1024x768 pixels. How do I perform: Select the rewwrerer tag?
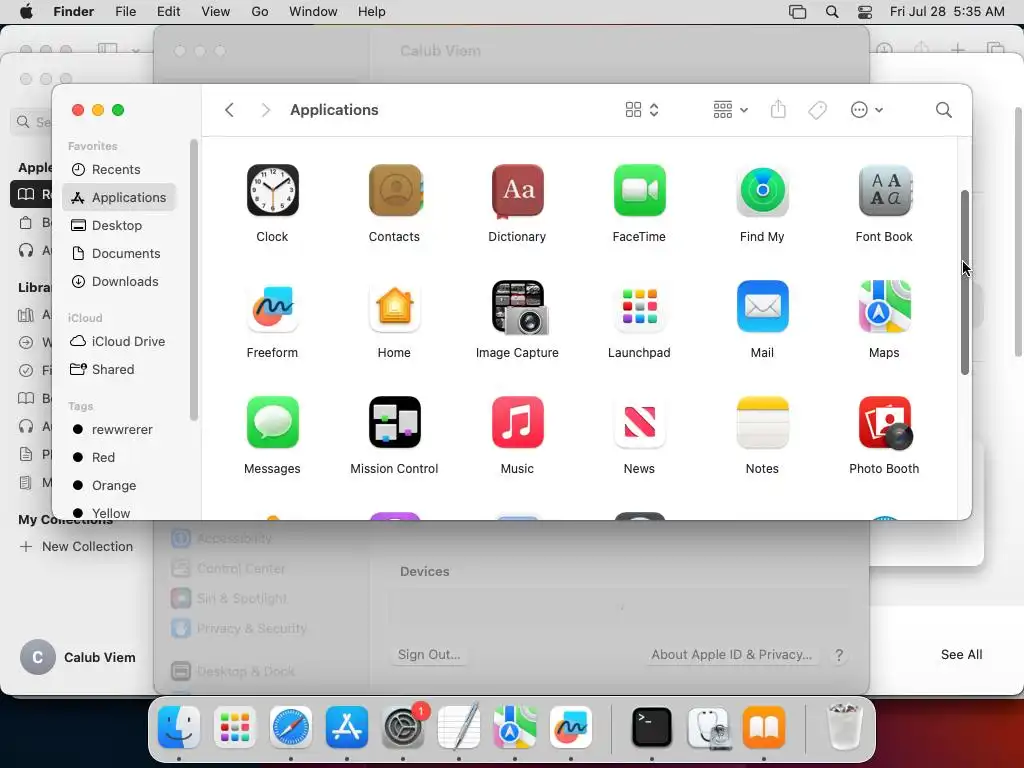point(119,430)
